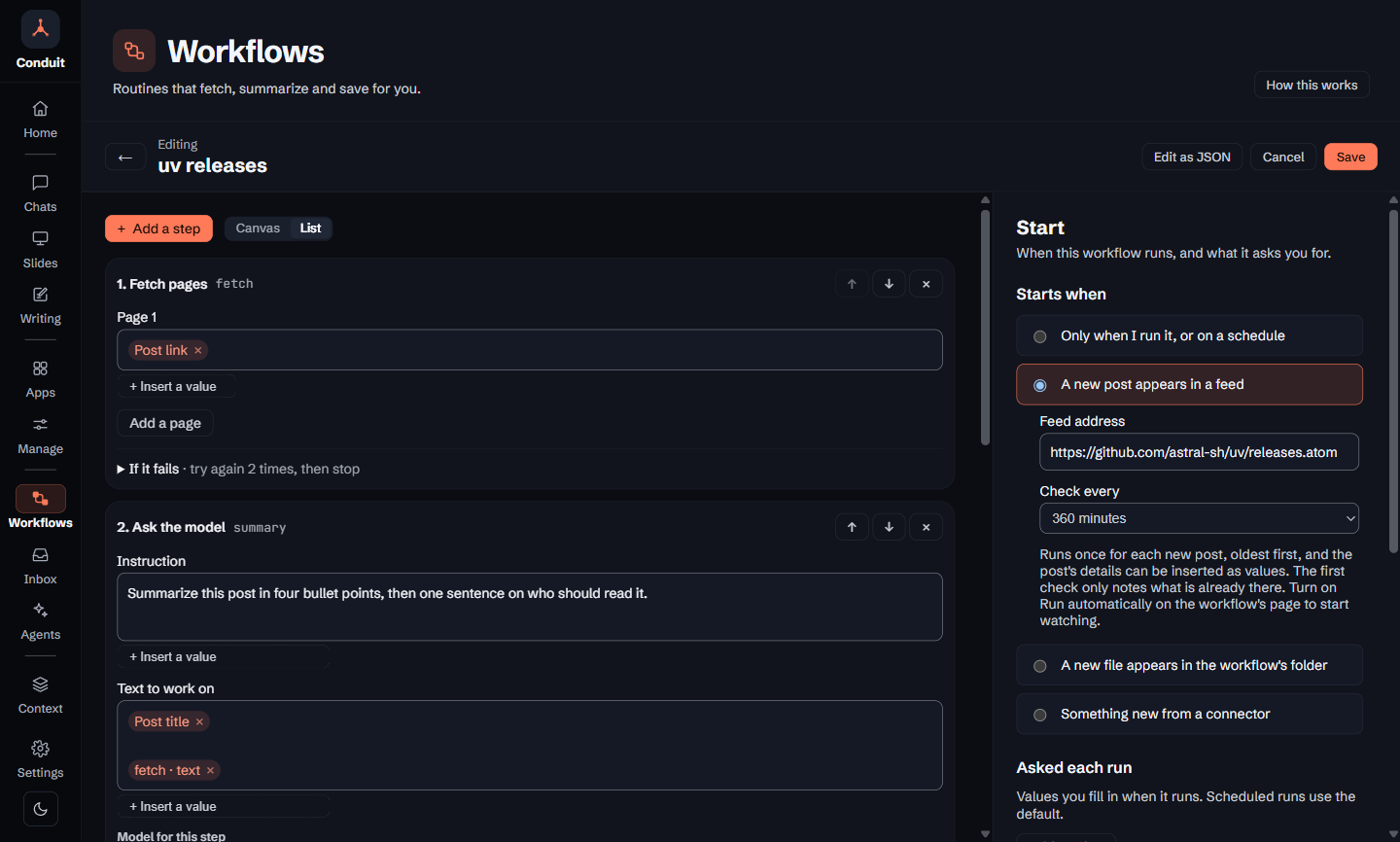Image resolution: width=1400 pixels, height=842 pixels.
Task: Open the Agents section
Action: pos(40,621)
